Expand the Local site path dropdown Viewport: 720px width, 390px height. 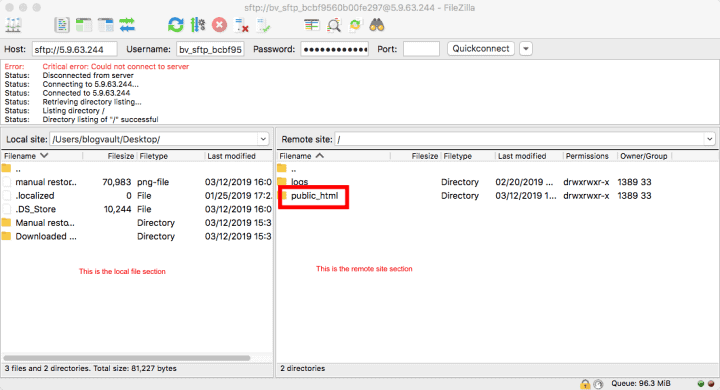coord(263,139)
